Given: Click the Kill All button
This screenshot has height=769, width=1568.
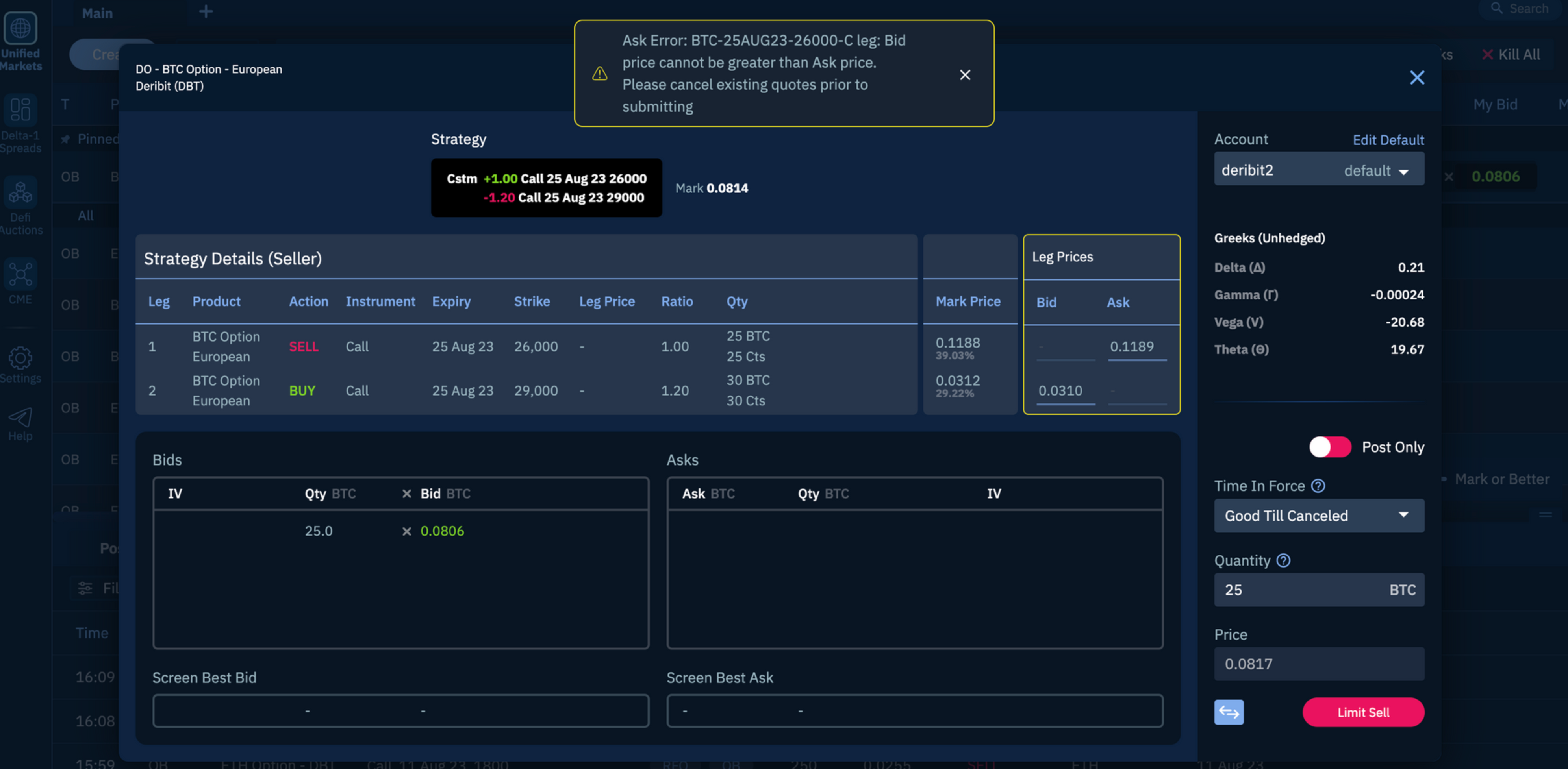Looking at the screenshot, I should pos(1511,55).
